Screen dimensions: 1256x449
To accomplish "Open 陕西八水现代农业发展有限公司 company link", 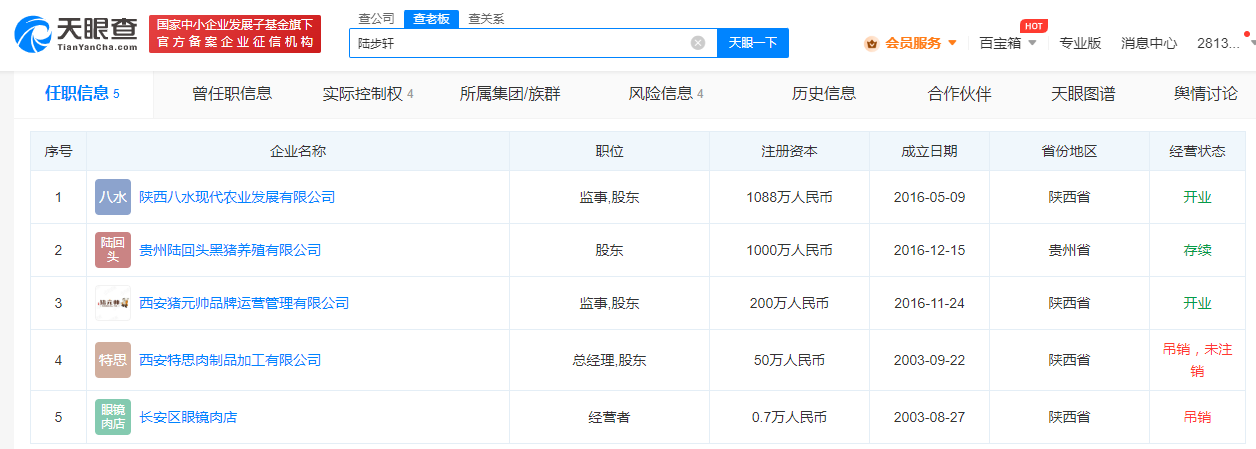I will click(x=237, y=197).
